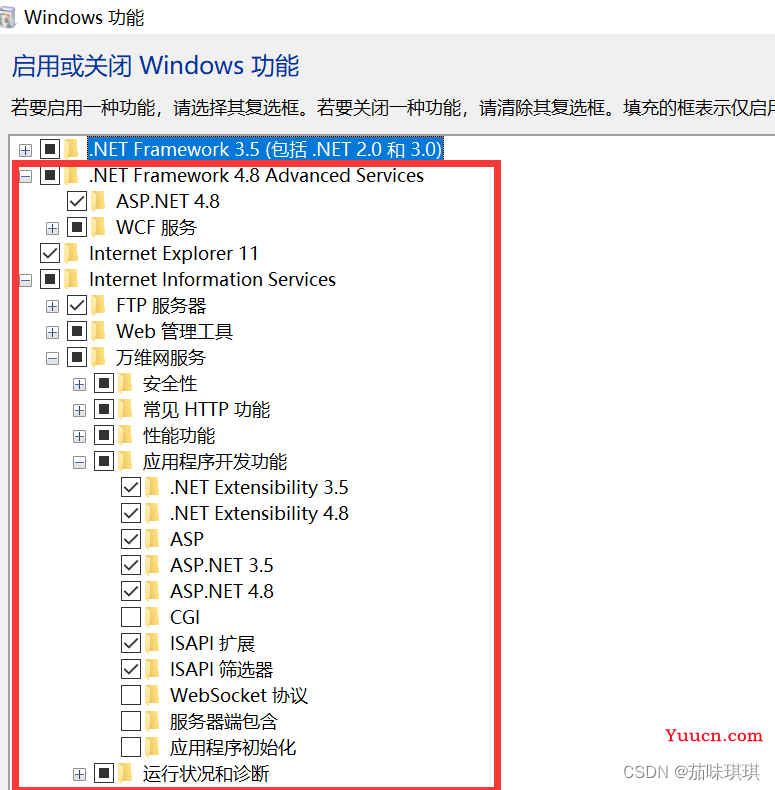This screenshot has width=775, height=790.
Task: Expand the 安全性 node
Action: [x=79, y=385]
